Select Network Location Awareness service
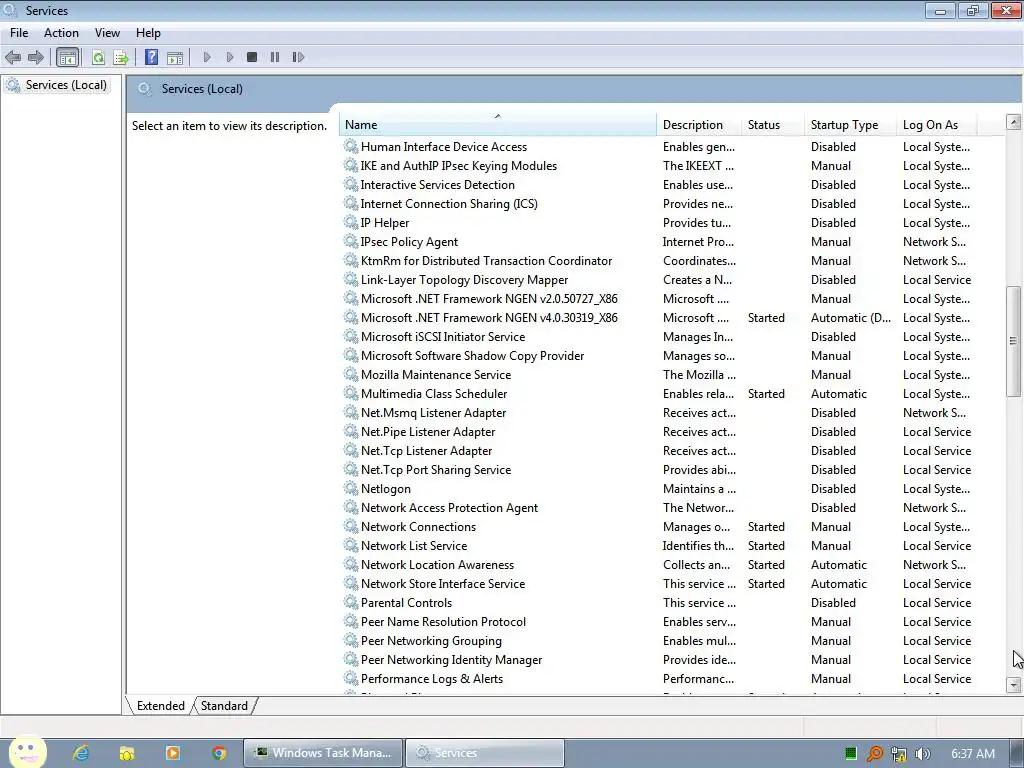Screen dimensions: 1024x768 437,565
